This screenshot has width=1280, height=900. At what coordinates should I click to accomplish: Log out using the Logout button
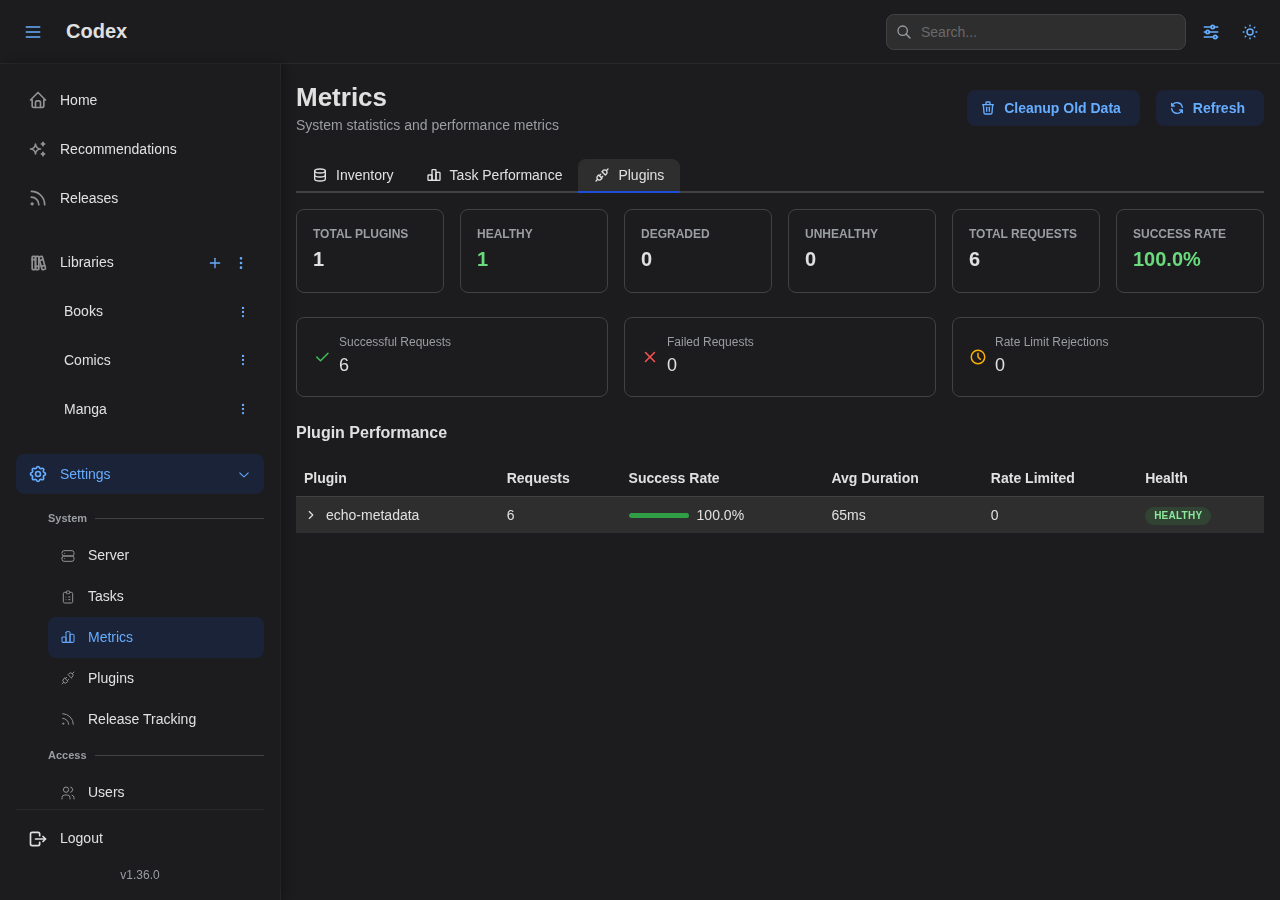[x=140, y=838]
